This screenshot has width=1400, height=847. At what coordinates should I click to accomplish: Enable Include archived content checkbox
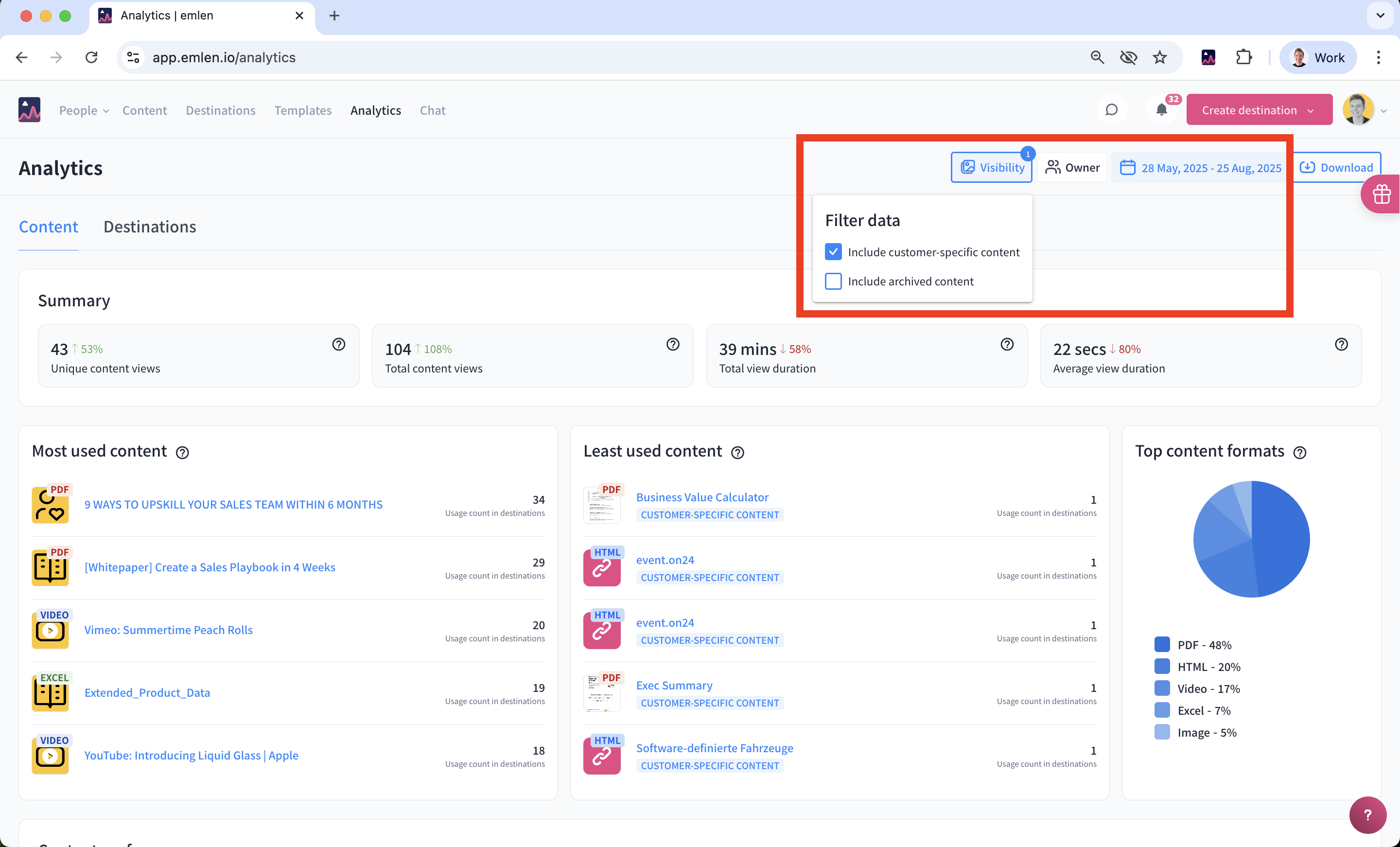pyautogui.click(x=833, y=282)
